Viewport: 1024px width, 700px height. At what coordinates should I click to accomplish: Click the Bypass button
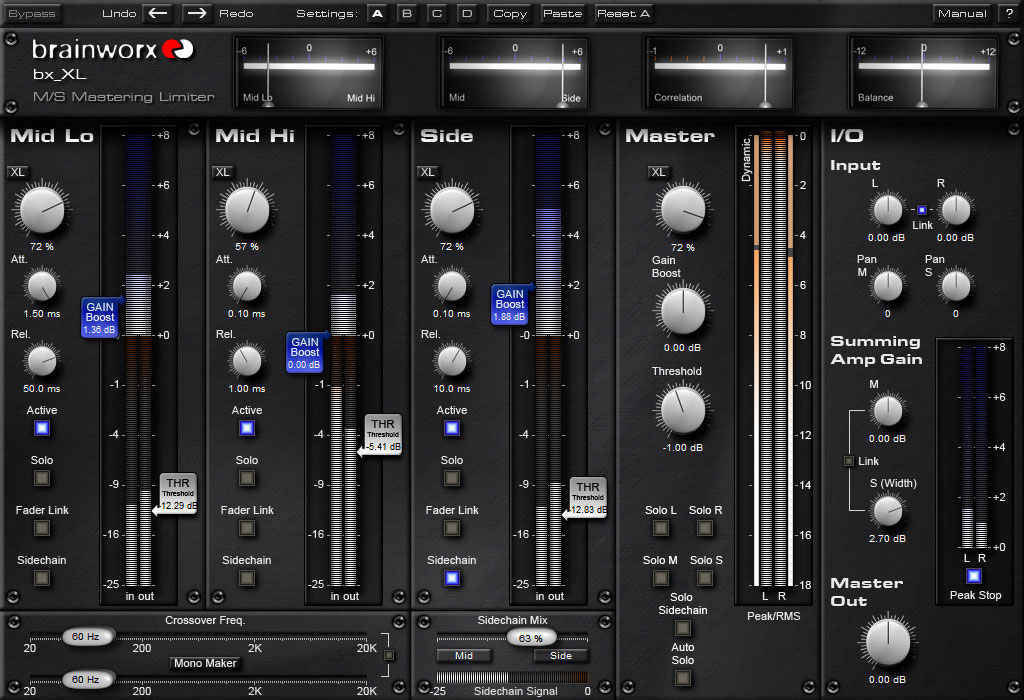(31, 13)
